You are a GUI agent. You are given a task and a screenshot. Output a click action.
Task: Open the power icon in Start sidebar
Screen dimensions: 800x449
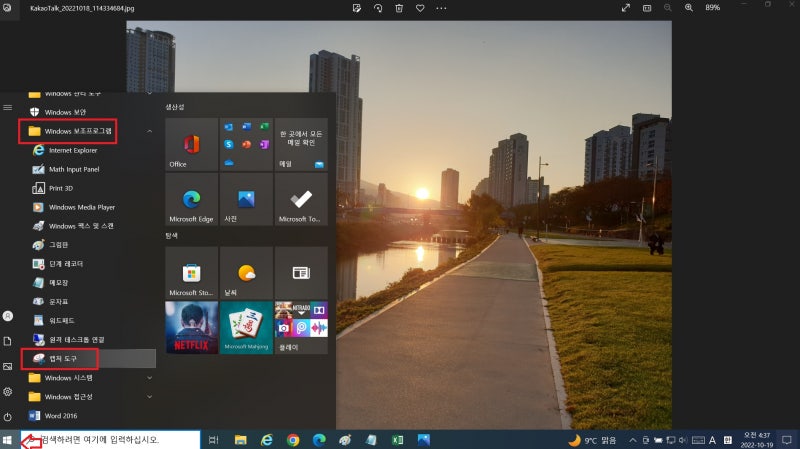point(8,417)
